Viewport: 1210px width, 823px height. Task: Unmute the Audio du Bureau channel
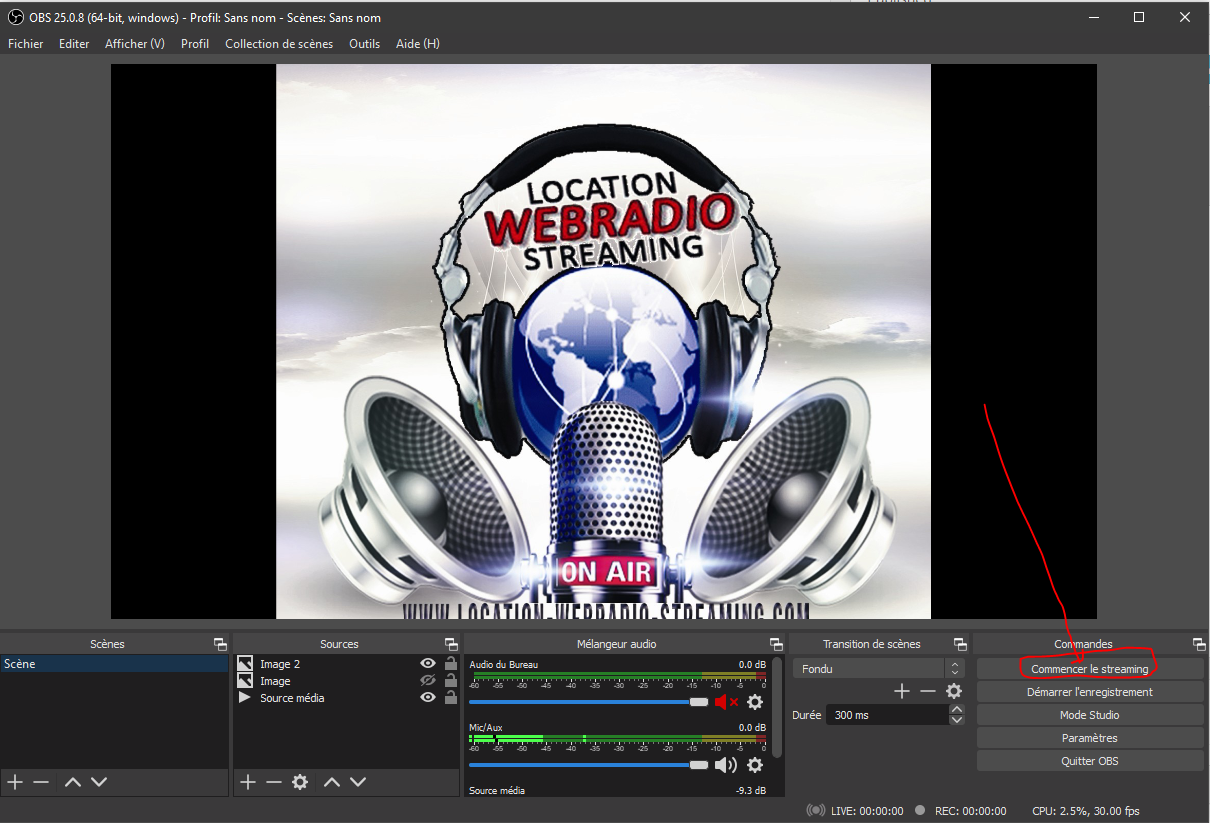727,702
